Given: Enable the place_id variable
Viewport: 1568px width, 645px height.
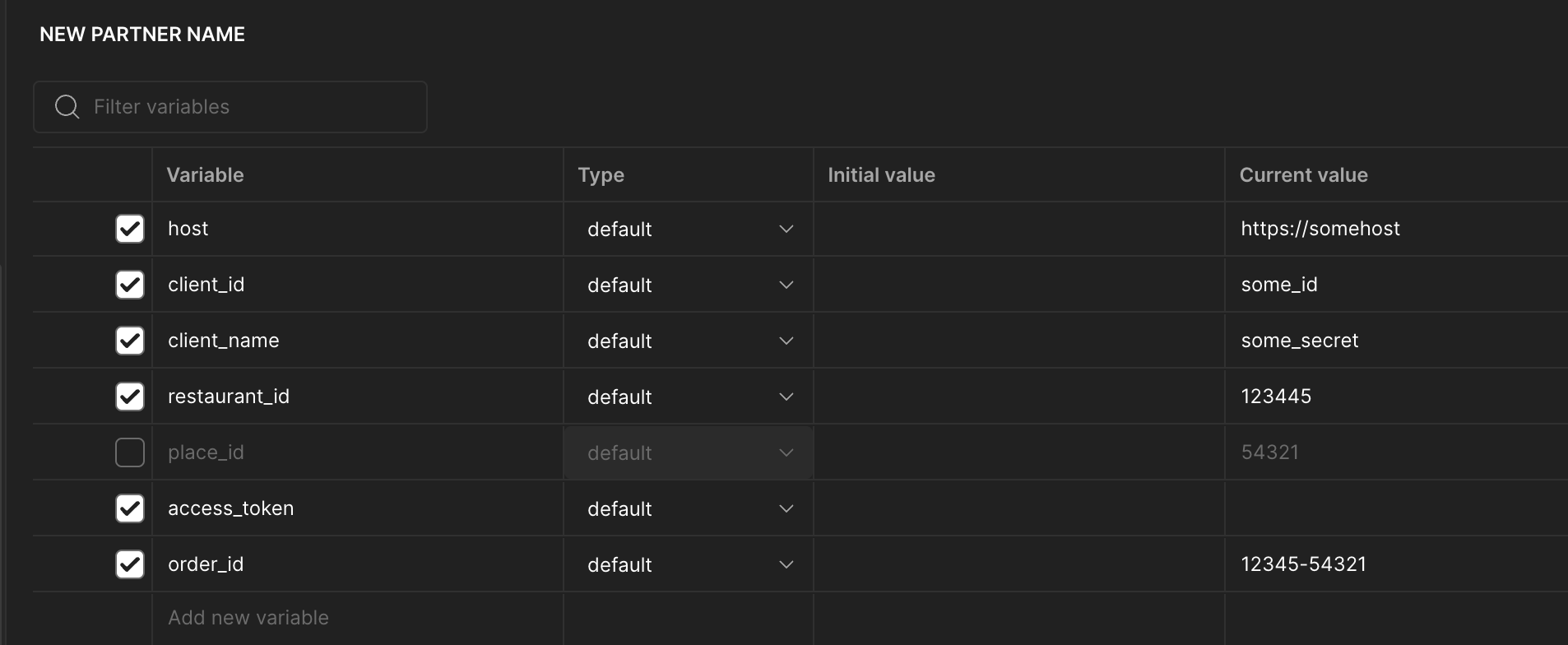Looking at the screenshot, I should [x=130, y=452].
